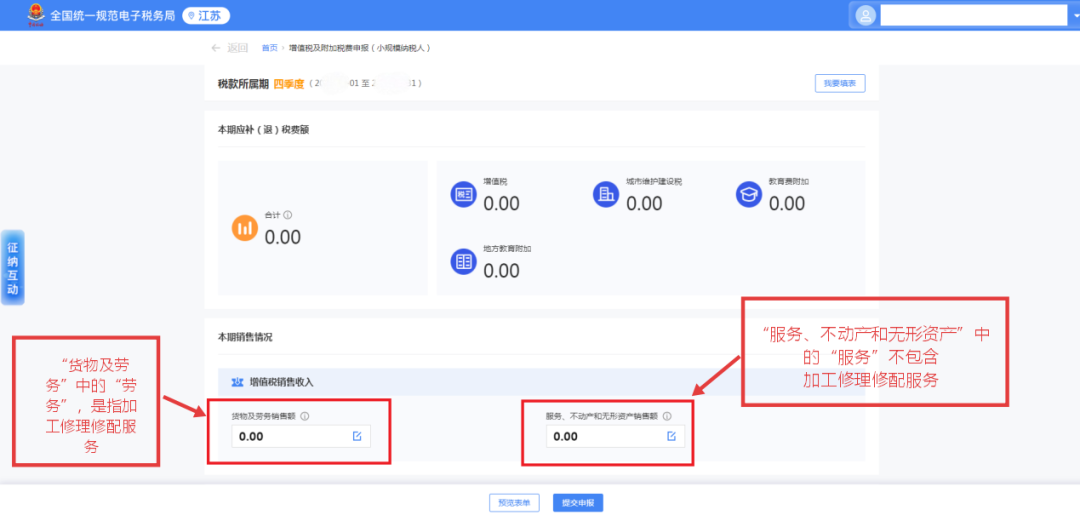This screenshot has width=1080, height=521.
Task: Click the 返回 back arrow link
Action: tap(229, 48)
